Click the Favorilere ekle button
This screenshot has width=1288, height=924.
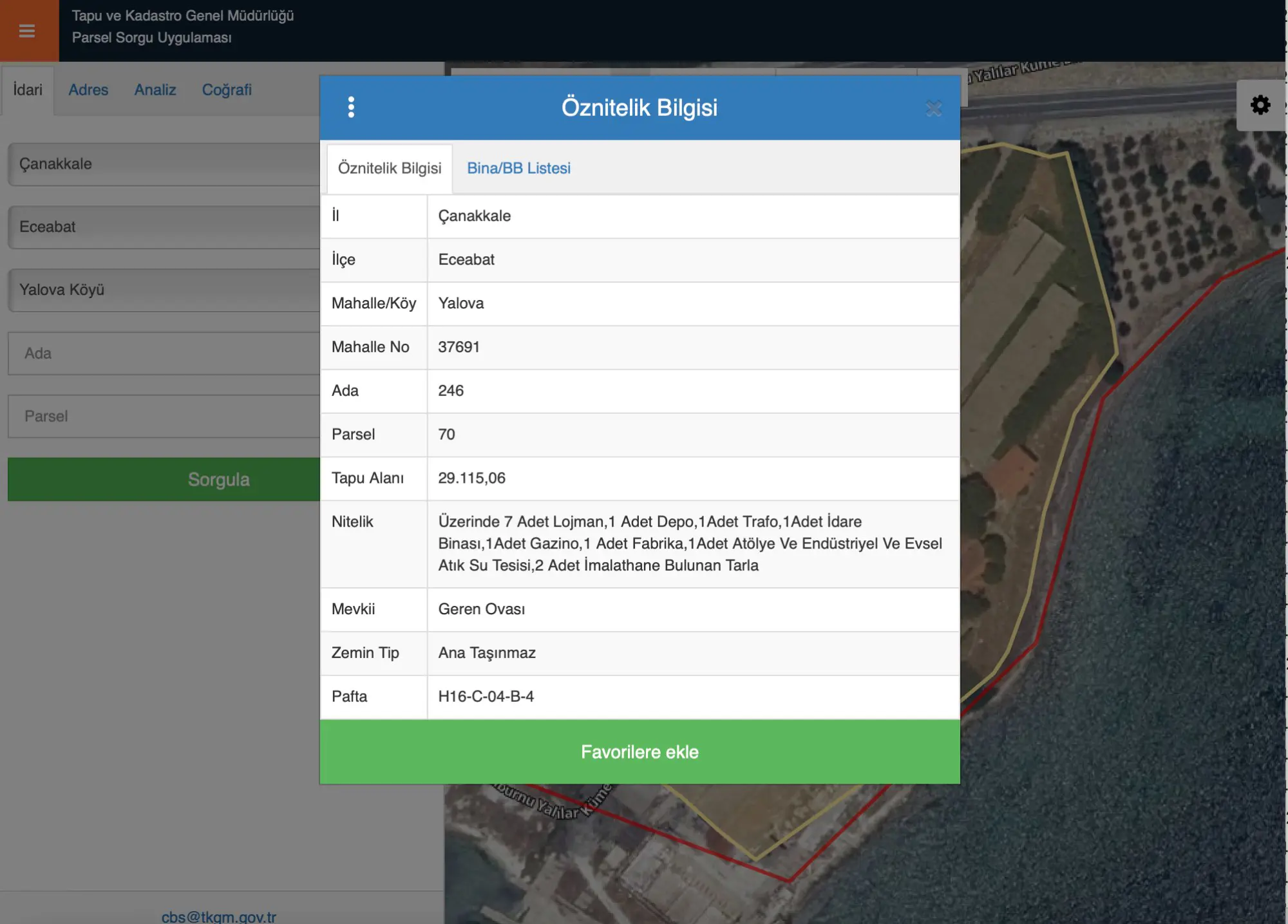pos(639,752)
